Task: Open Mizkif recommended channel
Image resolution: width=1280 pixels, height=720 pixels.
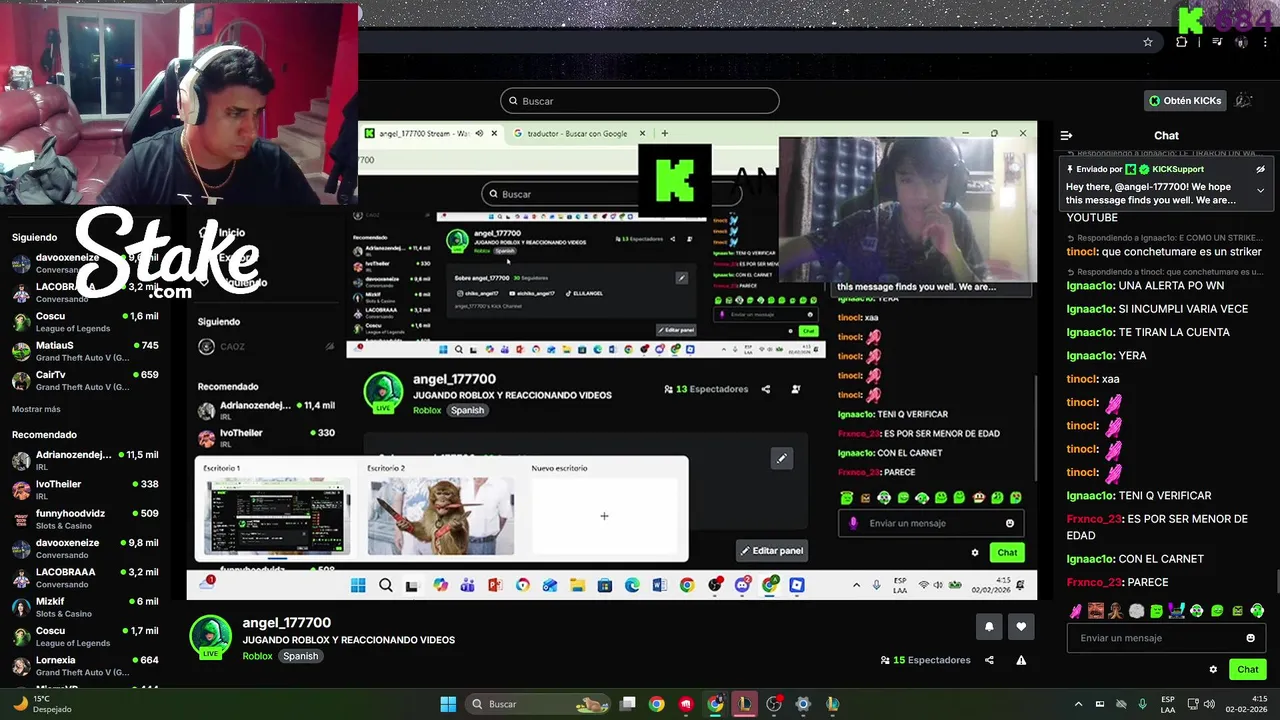Action: 85,607
